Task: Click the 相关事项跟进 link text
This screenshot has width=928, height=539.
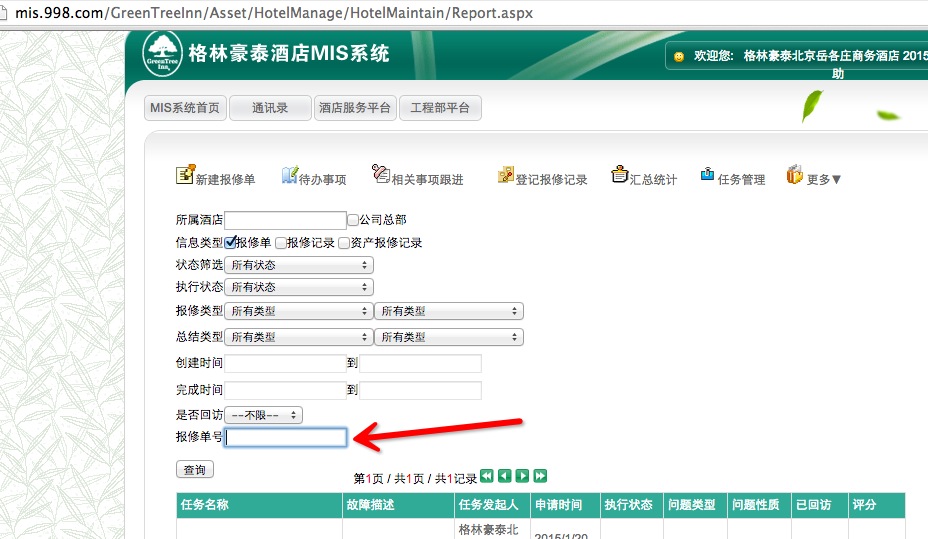Action: [427, 179]
